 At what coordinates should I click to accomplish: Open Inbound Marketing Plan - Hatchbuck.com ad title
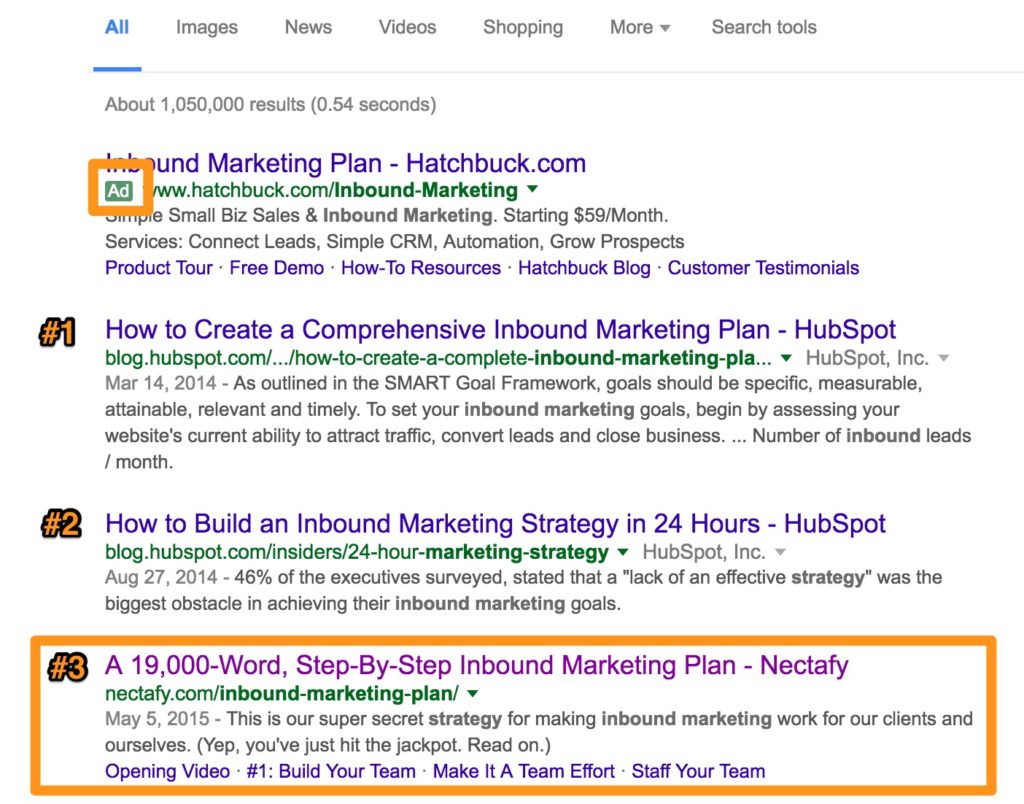coord(345,163)
